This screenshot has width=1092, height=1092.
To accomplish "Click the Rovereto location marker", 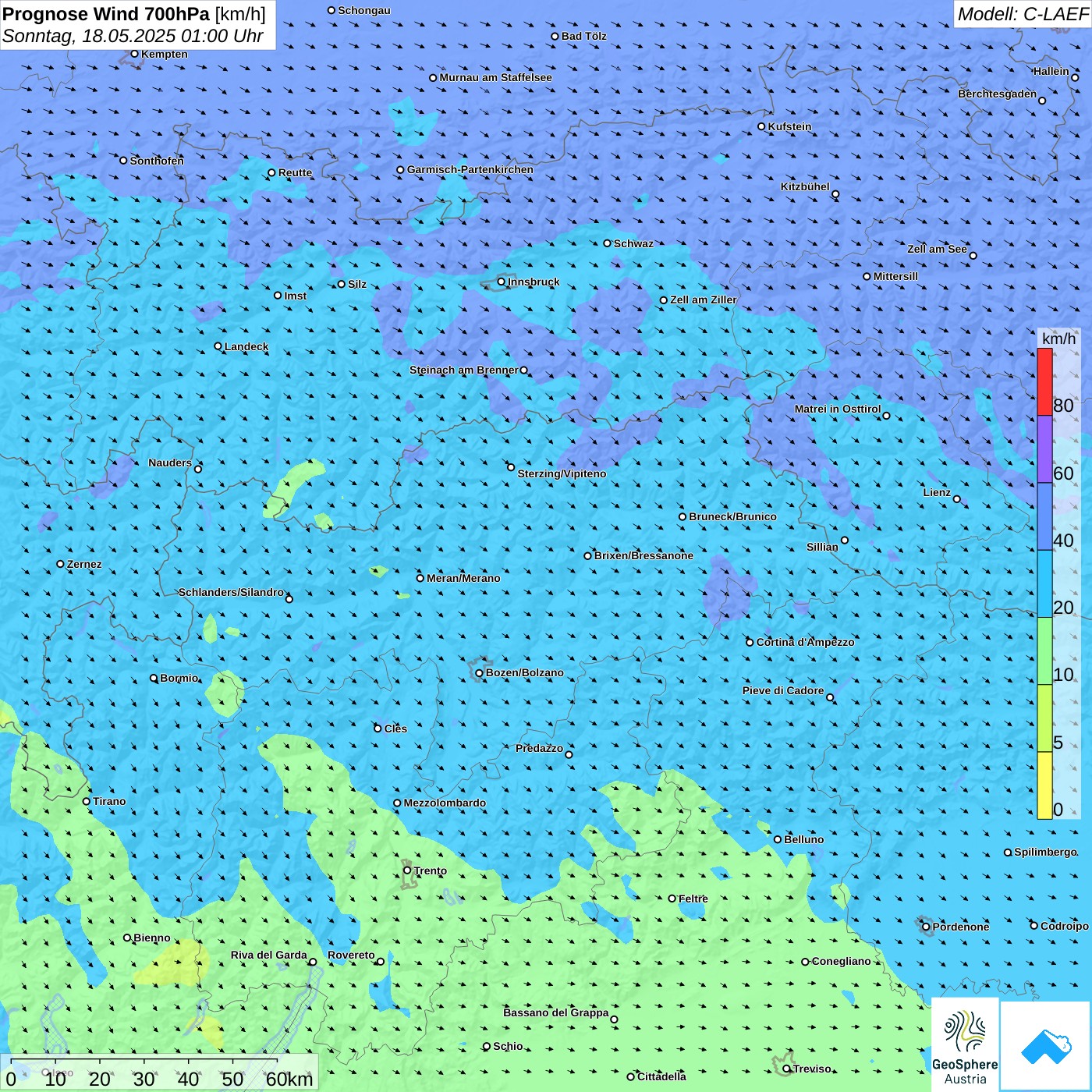I will (x=381, y=961).
